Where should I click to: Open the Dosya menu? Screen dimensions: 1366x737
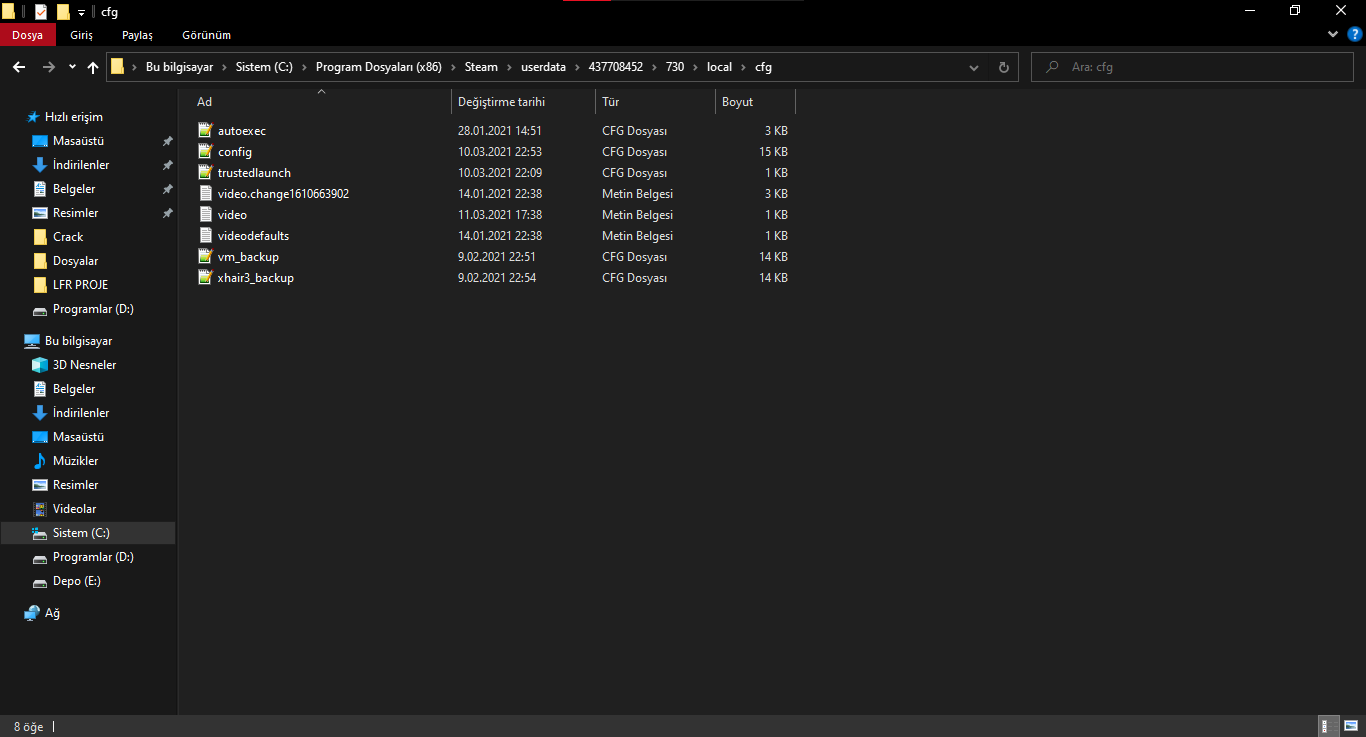(27, 35)
